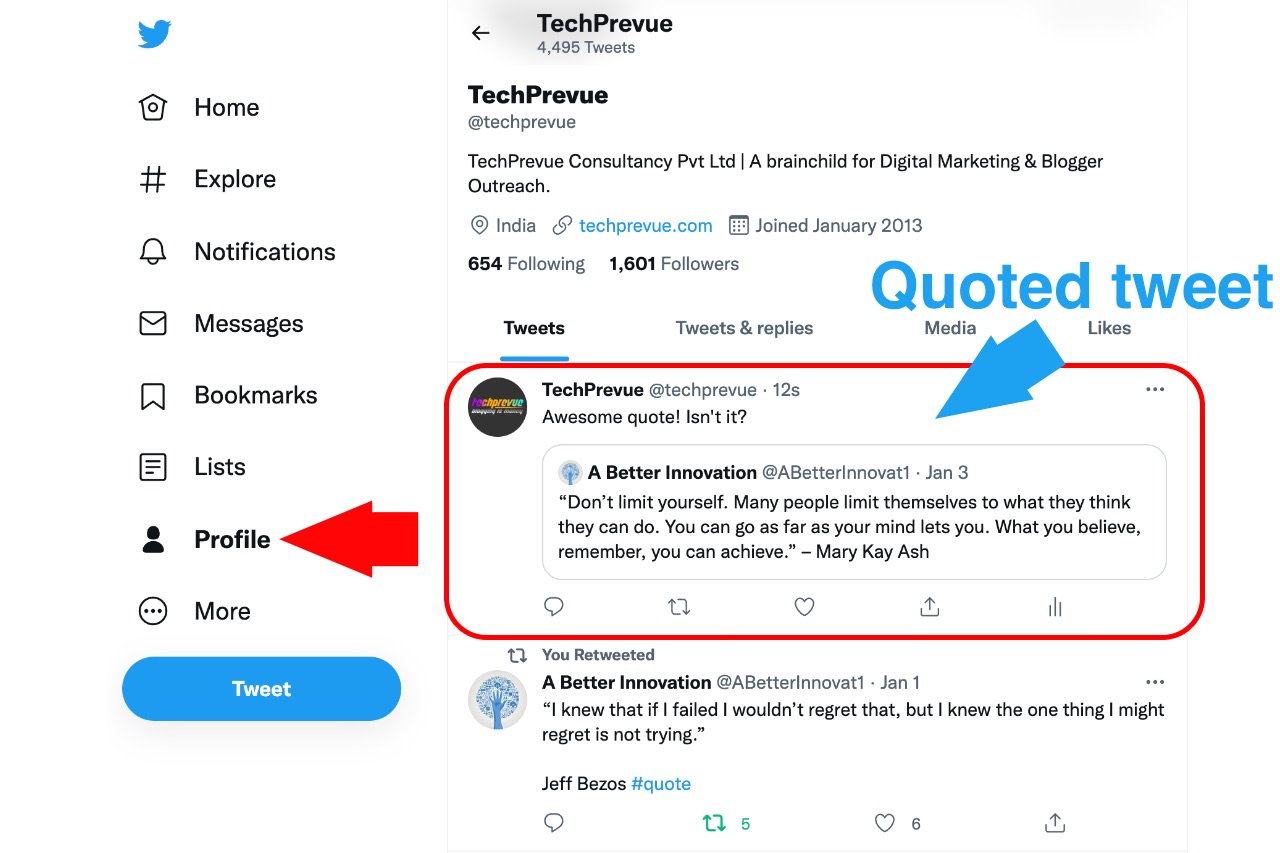The image size is (1280, 853).
Task: Undo retweet on the Jeff Bezos tweet
Action: 714,823
